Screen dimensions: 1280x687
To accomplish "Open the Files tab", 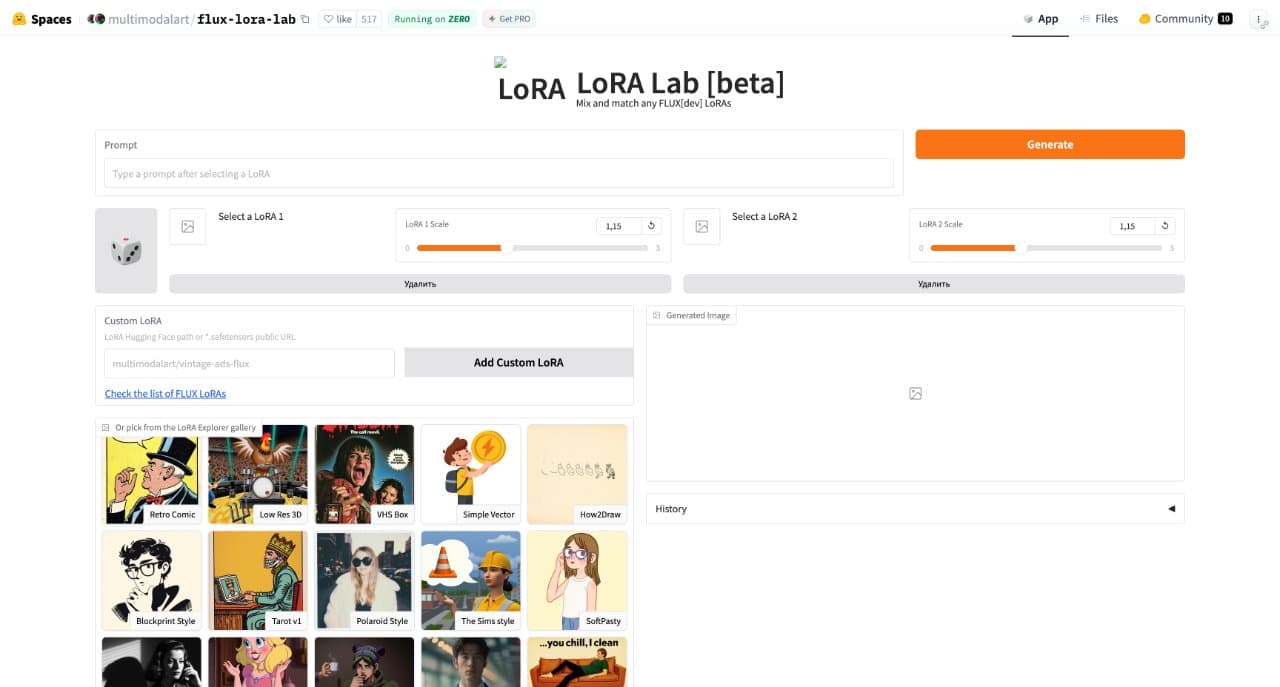I will 1098,19.
